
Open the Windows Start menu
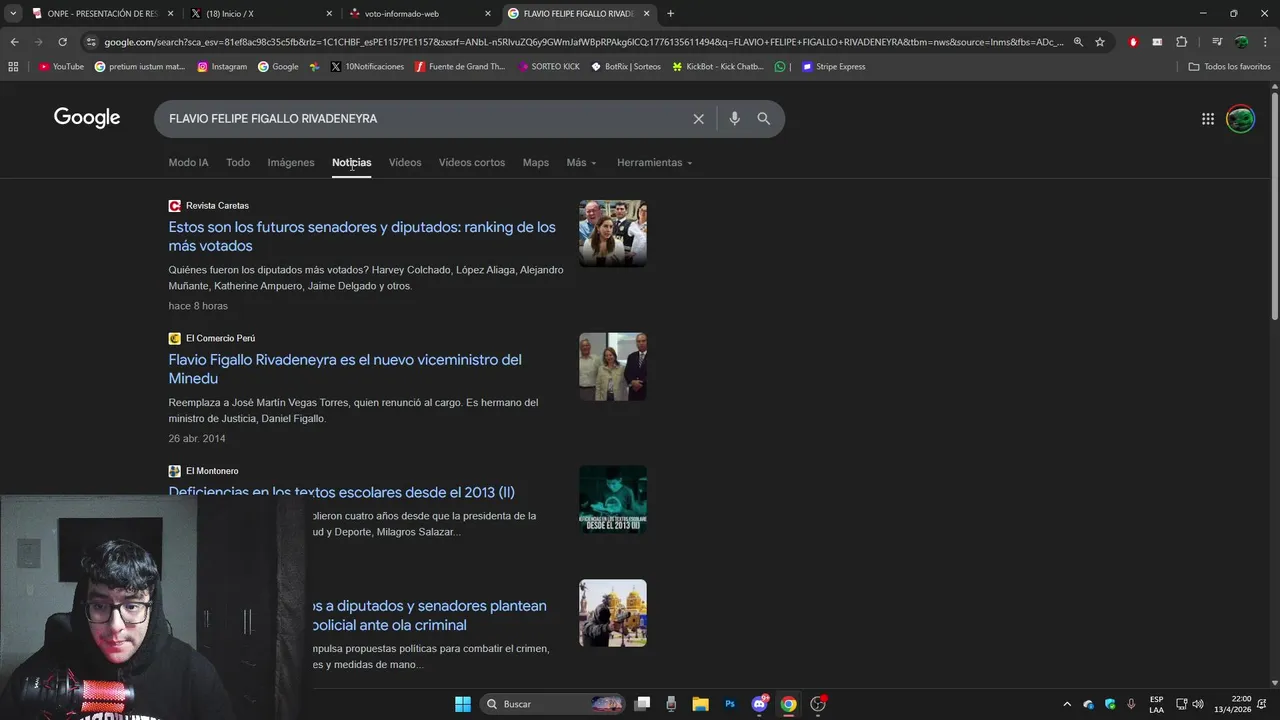click(x=463, y=704)
